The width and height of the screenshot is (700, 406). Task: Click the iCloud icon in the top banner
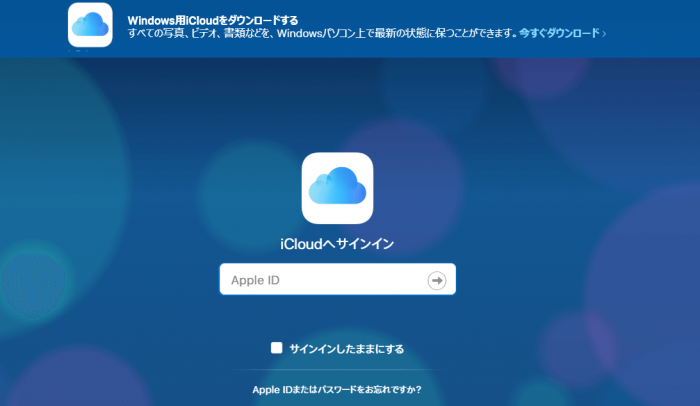90,25
